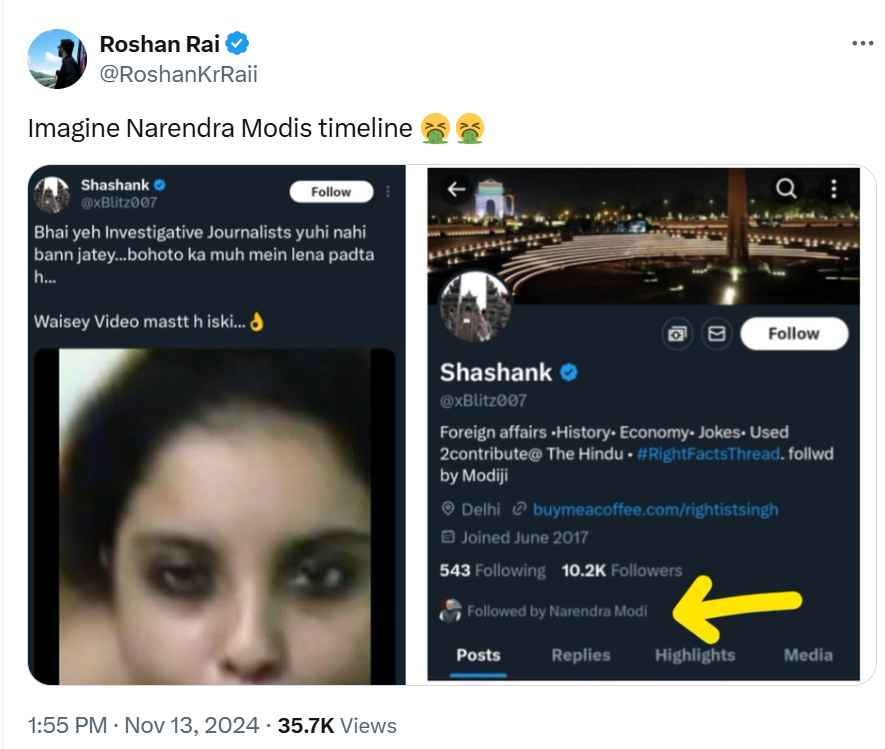Click the Follow button on Shashank's post
This screenshot has width=885, height=749.
tap(331, 192)
